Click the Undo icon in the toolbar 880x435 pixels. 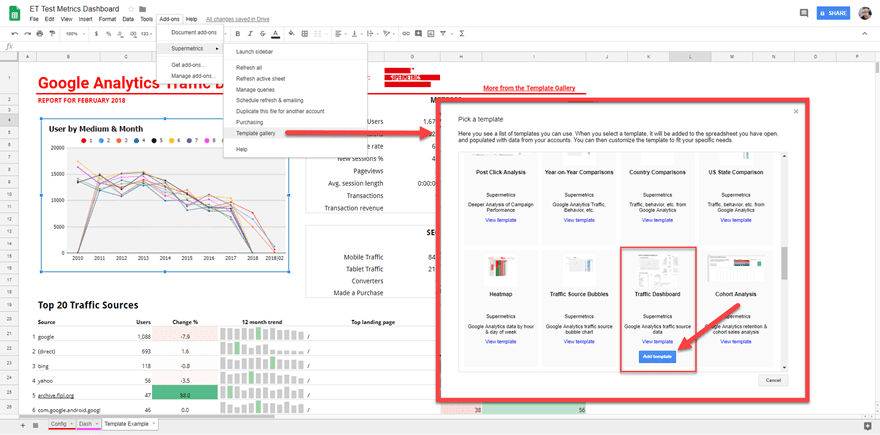(x=15, y=34)
